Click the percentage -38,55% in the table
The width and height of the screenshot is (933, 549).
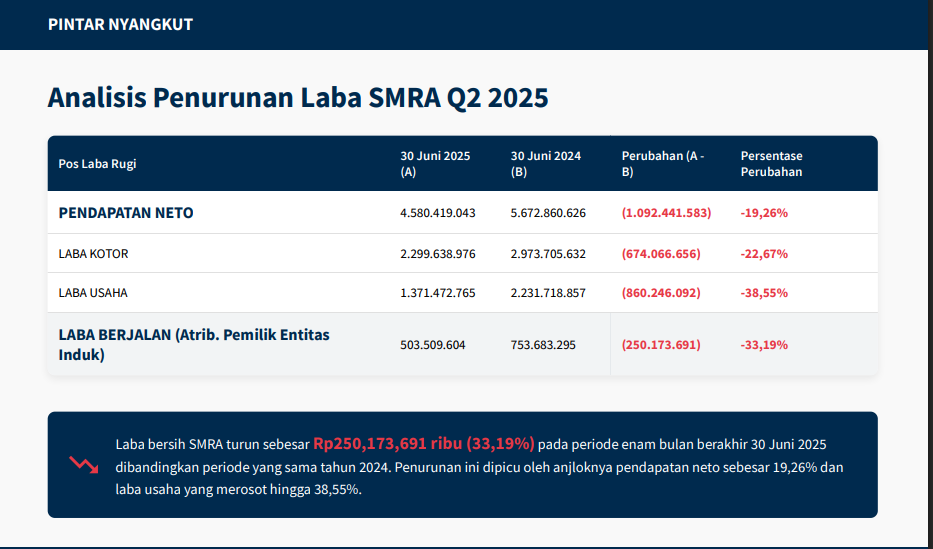[x=764, y=293]
